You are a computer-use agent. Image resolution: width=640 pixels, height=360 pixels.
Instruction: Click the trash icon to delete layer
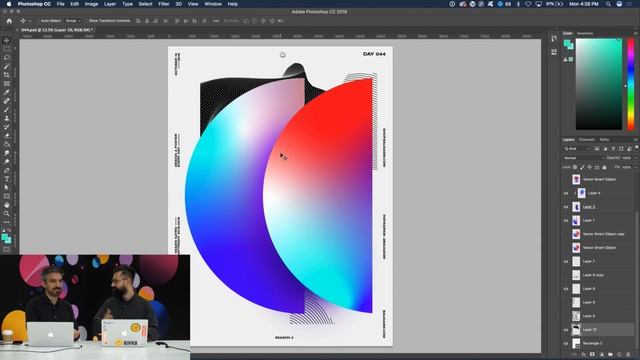628,355
